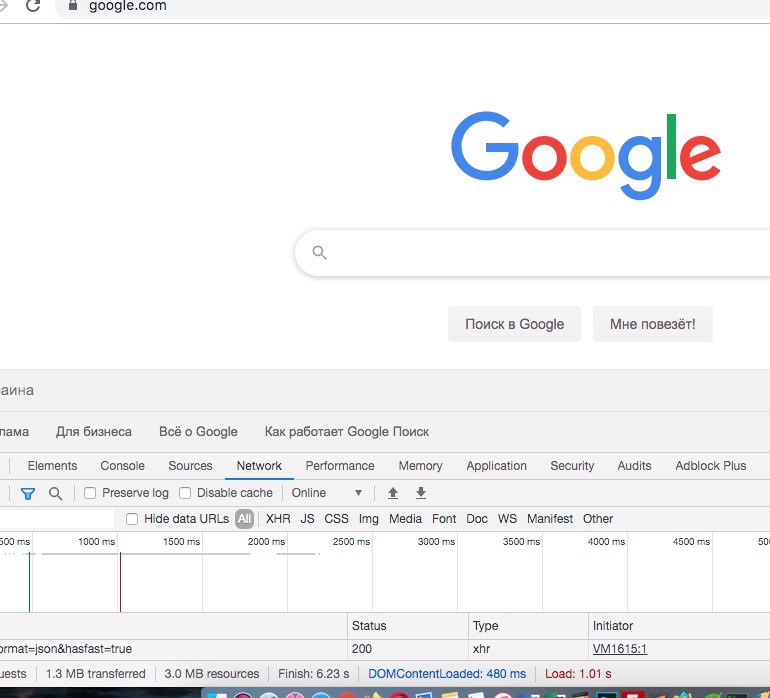This screenshot has width=770, height=698.
Task: Click the 'Поиск в Google' button
Action: 514,324
